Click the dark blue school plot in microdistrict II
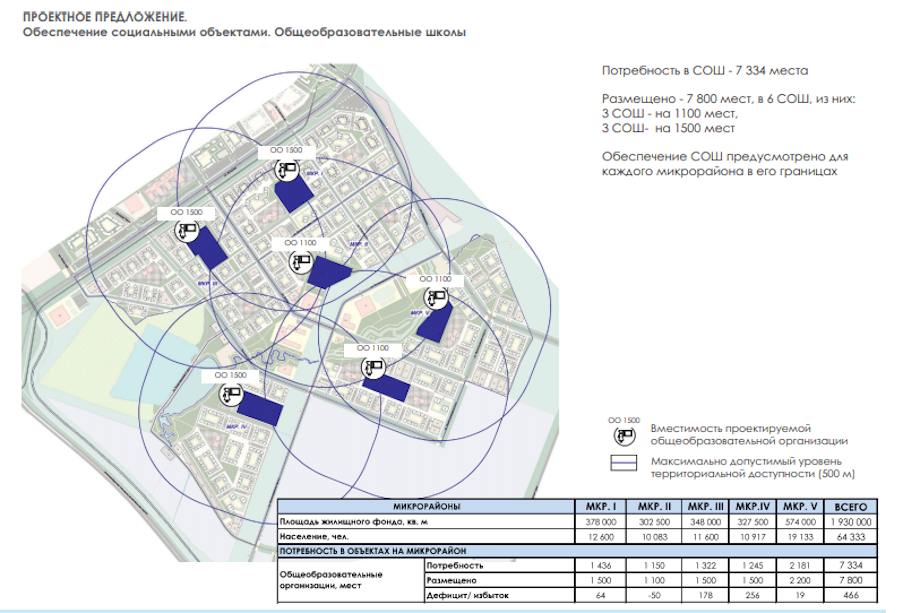The height and width of the screenshot is (613, 920). tap(329, 271)
